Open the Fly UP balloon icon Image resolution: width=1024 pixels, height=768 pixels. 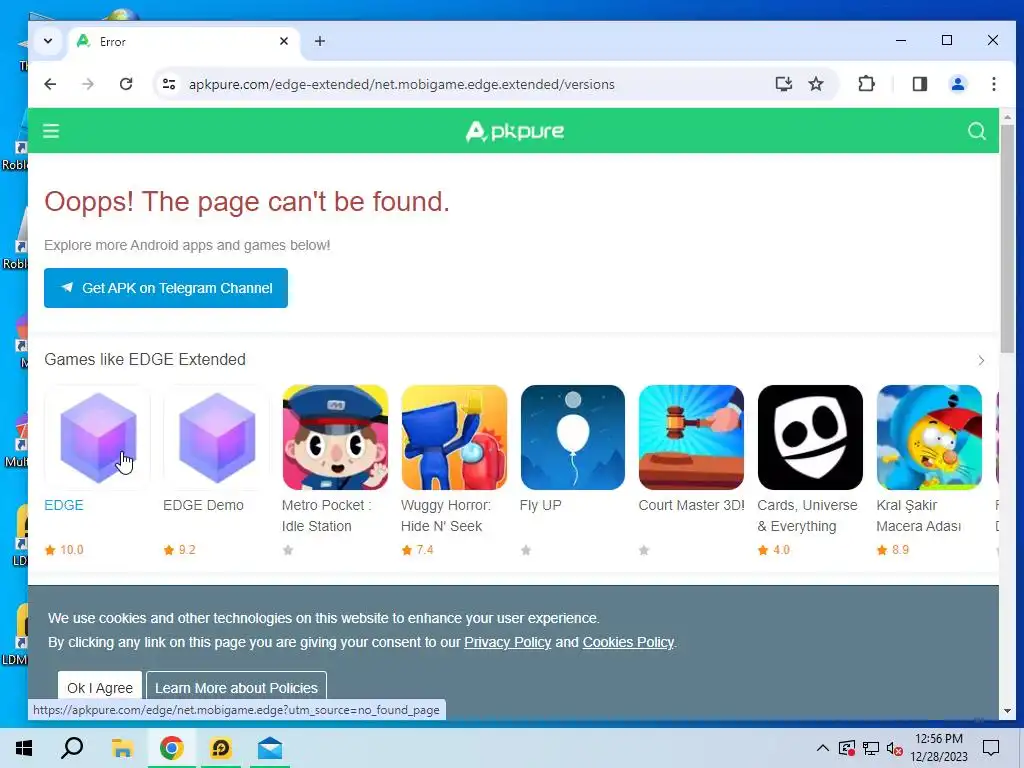[x=573, y=438]
